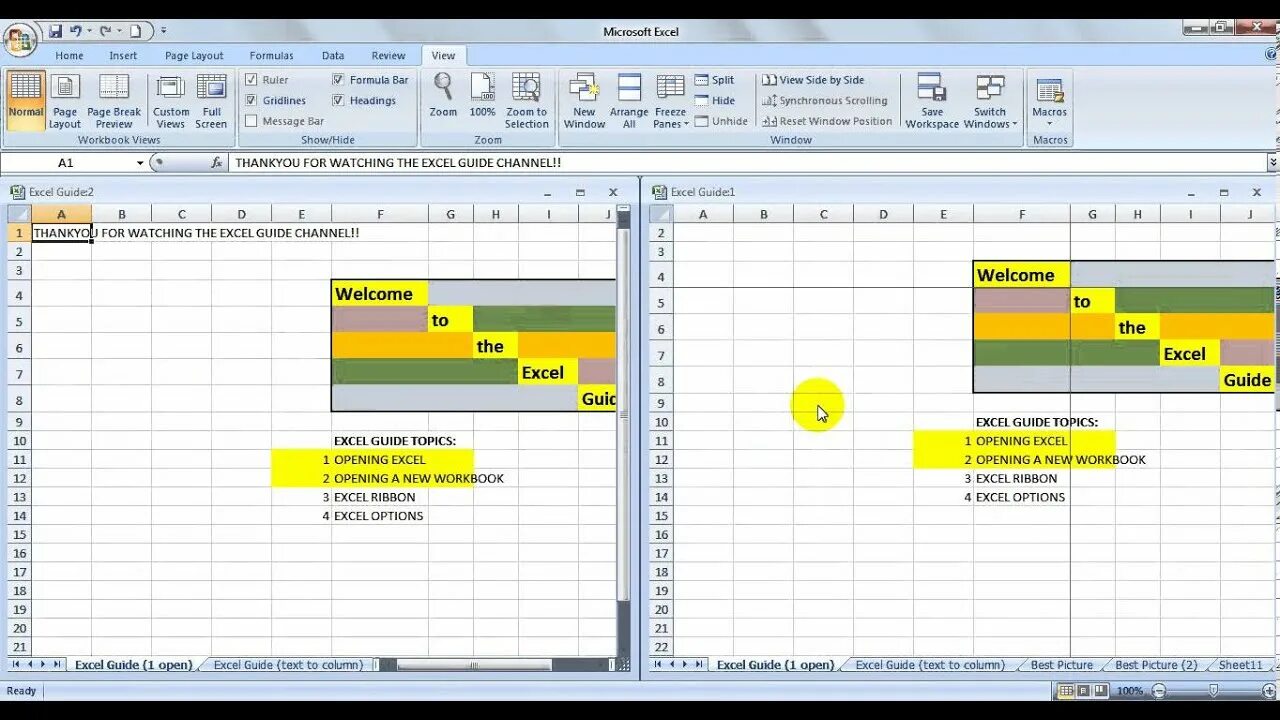Toggle Synchronous Scrolling

(x=825, y=100)
